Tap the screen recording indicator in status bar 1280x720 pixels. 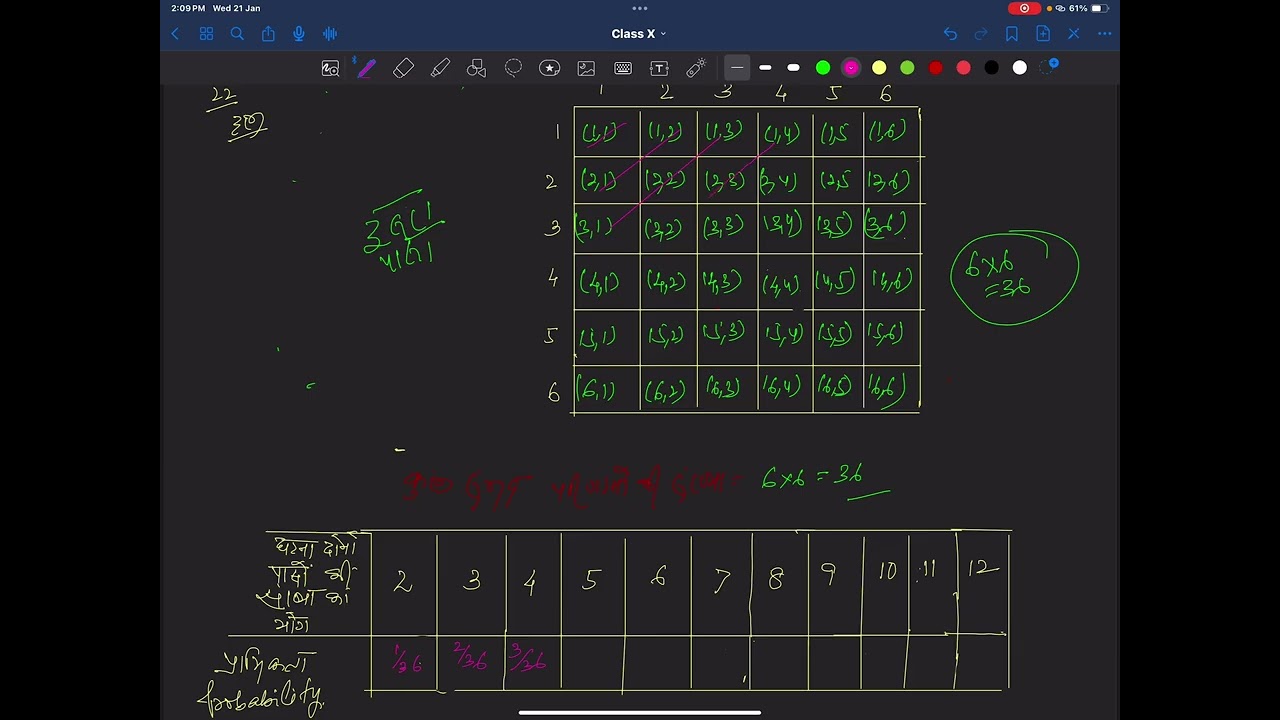point(1024,8)
